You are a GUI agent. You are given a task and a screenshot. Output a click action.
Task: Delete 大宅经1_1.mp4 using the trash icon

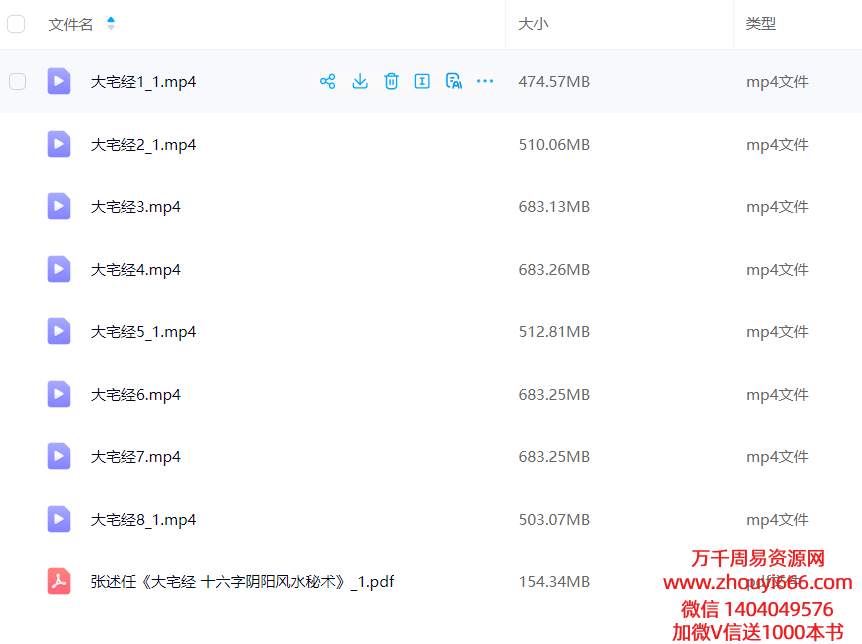click(391, 82)
